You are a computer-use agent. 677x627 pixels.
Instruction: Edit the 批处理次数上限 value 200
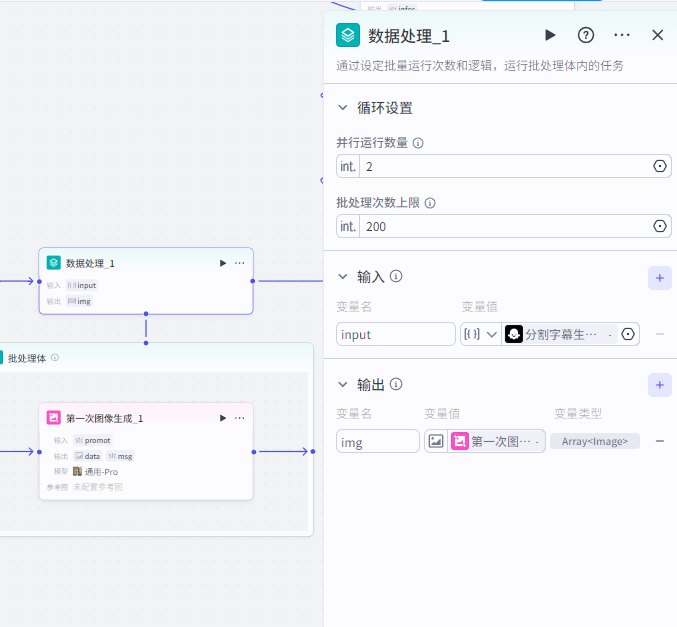(x=503, y=226)
